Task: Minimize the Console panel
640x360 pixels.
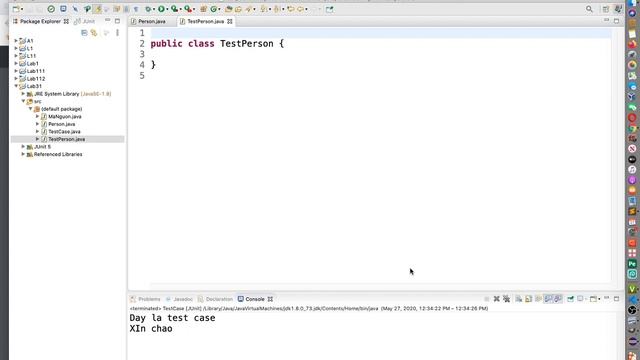Action: point(607,298)
